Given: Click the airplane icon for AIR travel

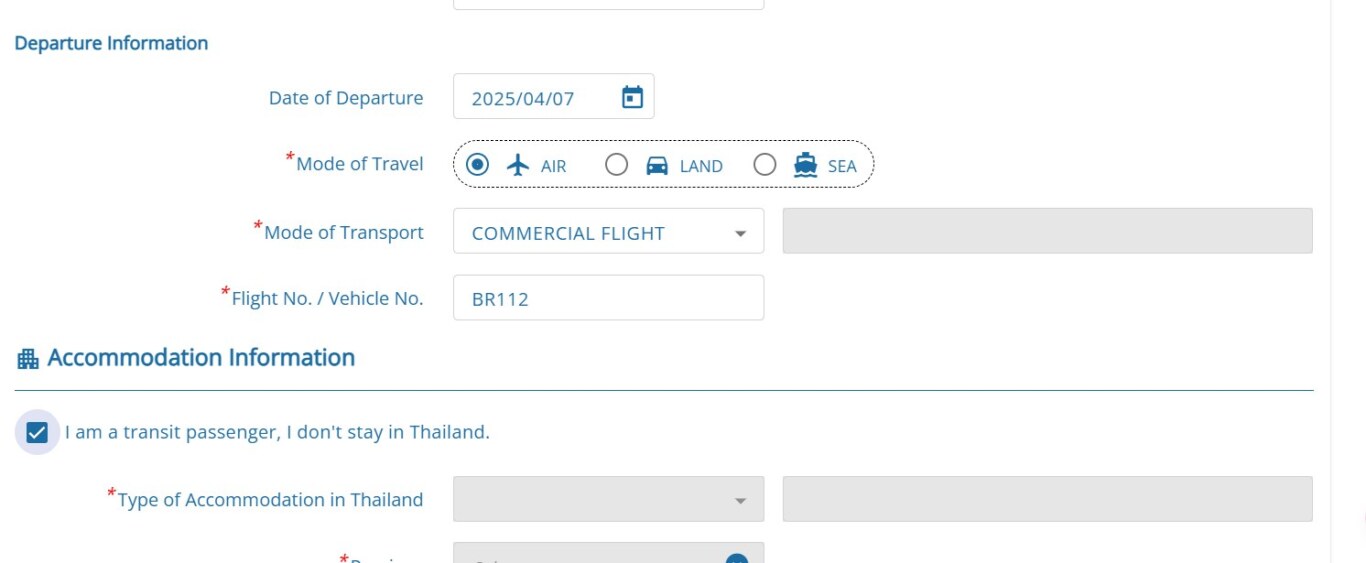Looking at the screenshot, I should point(517,165).
